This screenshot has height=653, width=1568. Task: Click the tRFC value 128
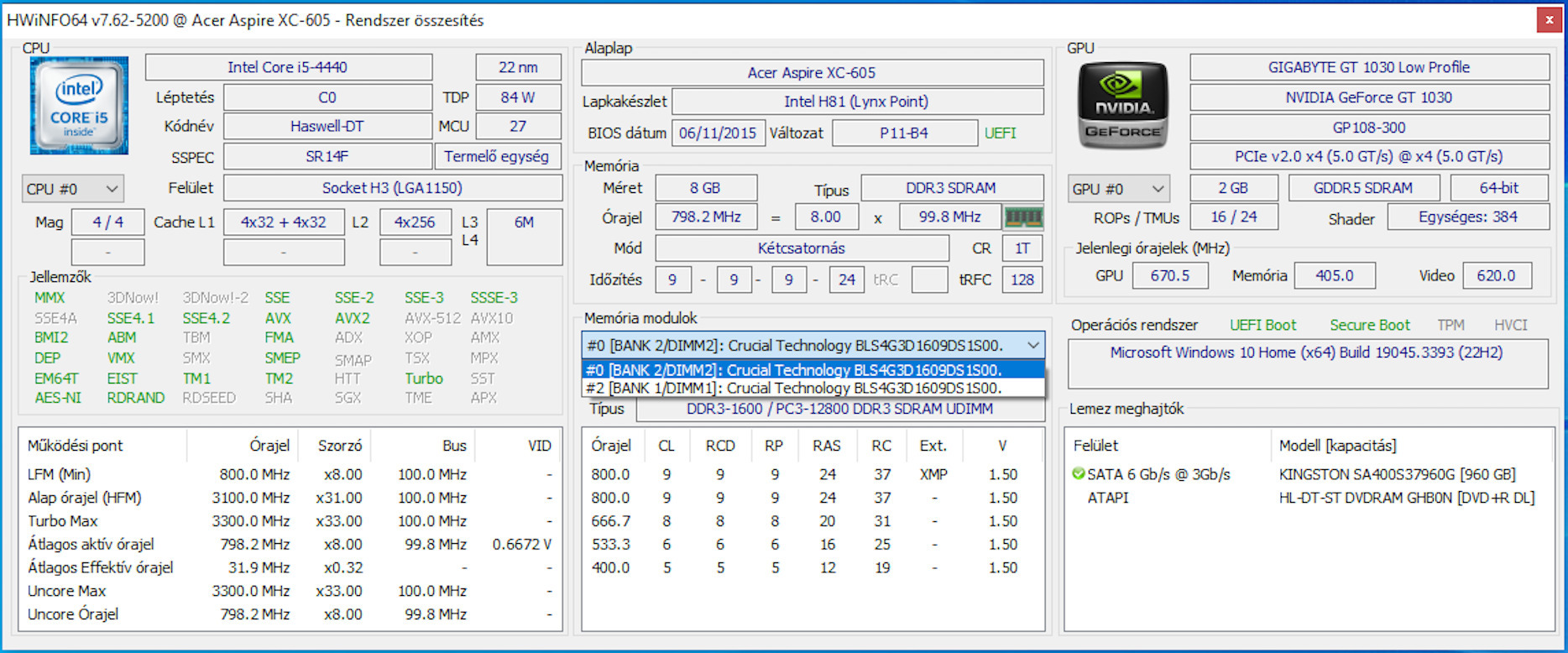[1022, 279]
